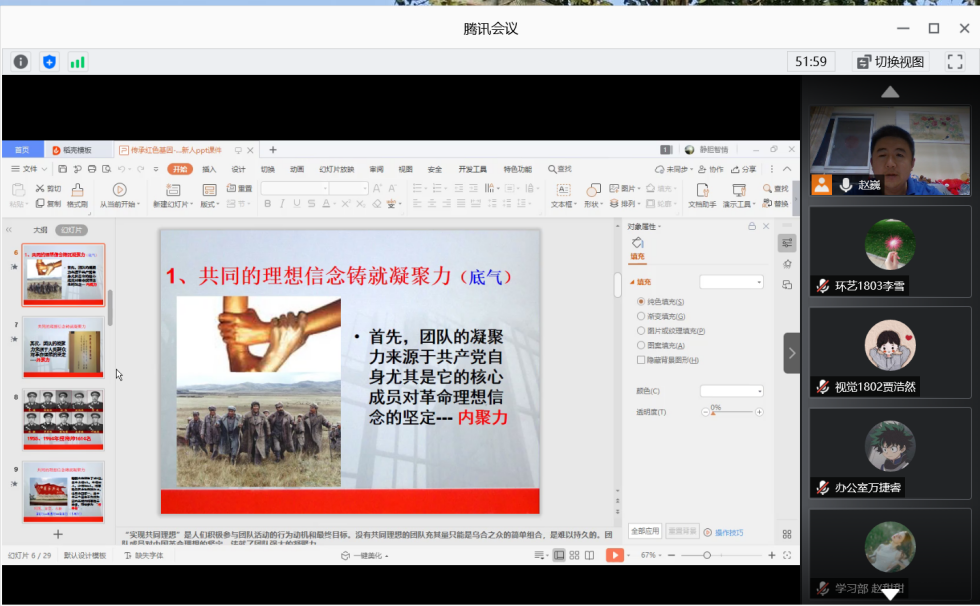Click the Switch View (切换视图) button
This screenshot has width=980, height=606.
point(891,61)
